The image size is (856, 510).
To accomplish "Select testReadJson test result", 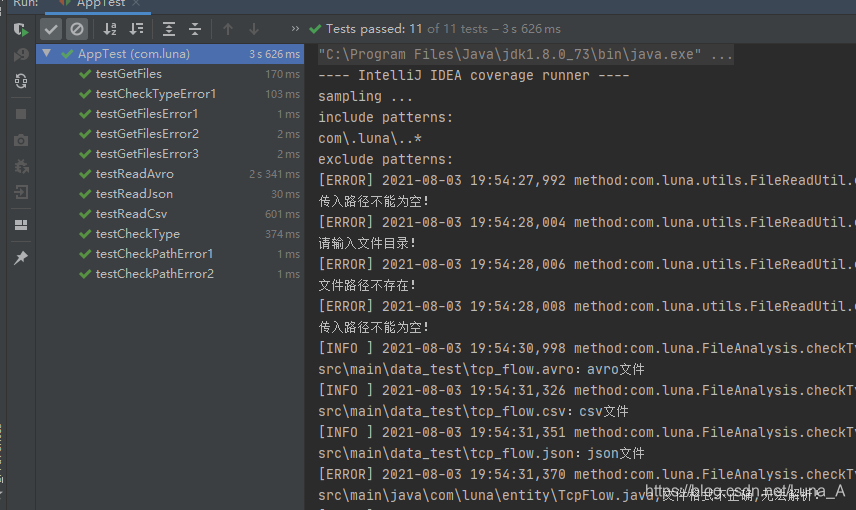I will point(170,194).
